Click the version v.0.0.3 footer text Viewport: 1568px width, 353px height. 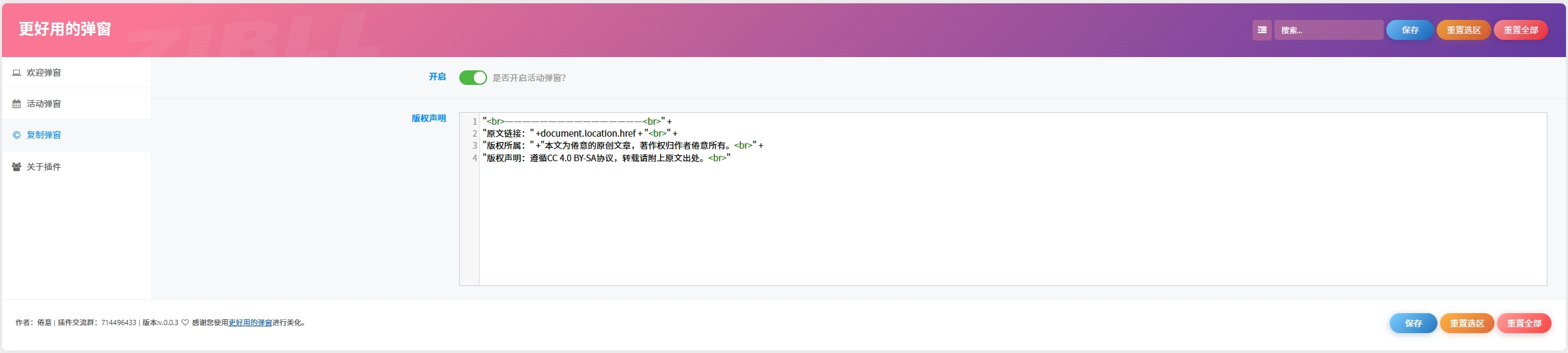(x=160, y=323)
